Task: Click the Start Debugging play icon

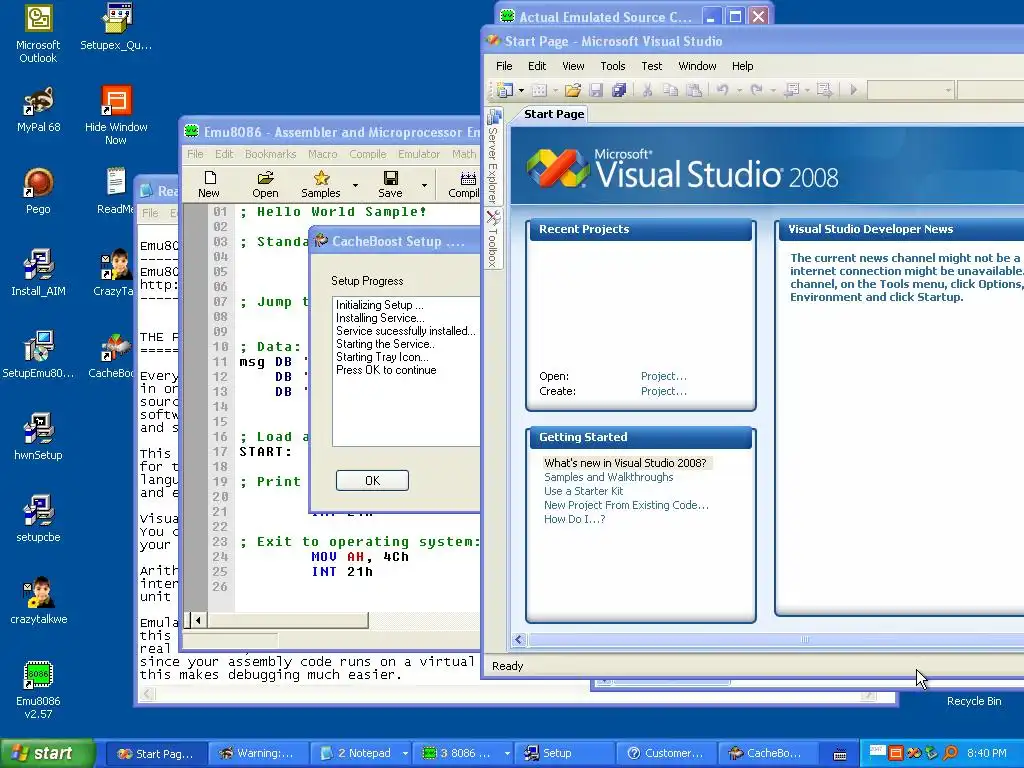Action: click(853, 89)
